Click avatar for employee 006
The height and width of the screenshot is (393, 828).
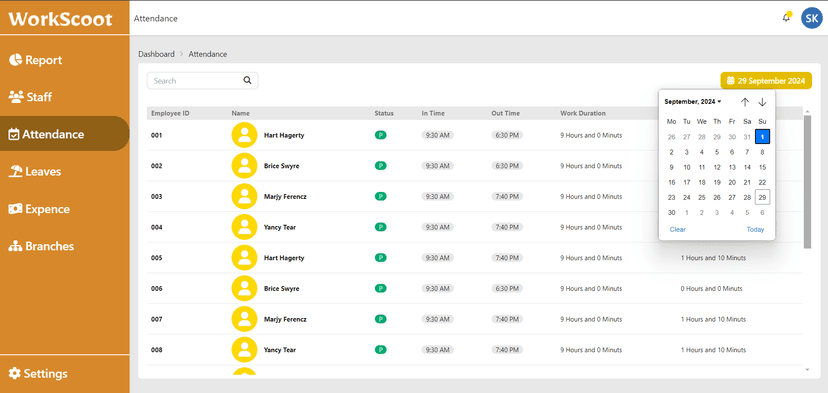[244, 288]
